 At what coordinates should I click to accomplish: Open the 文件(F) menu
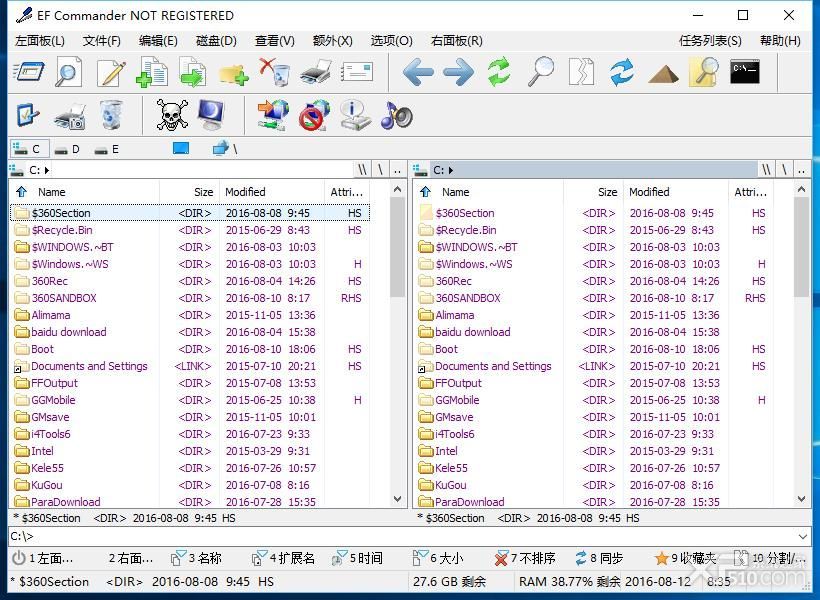(x=101, y=41)
